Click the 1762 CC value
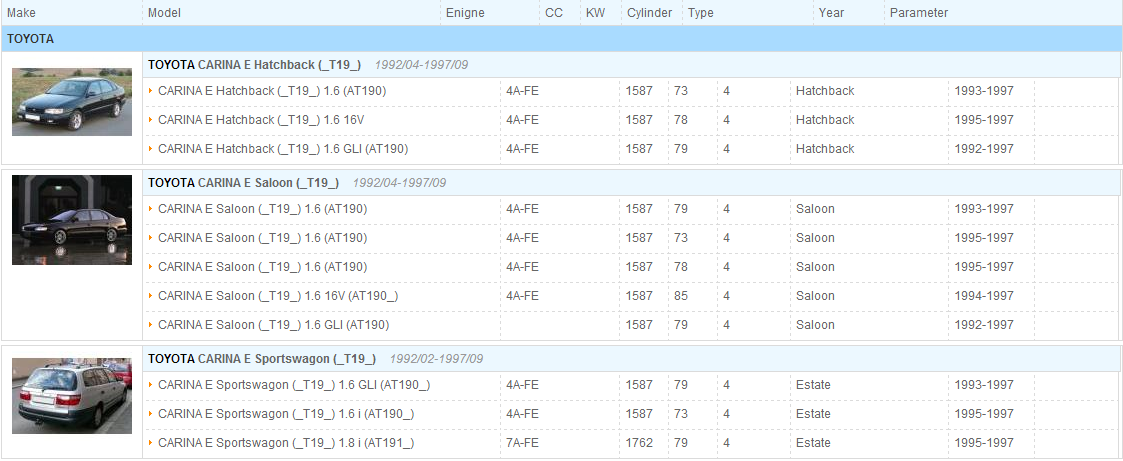The image size is (1123, 461). tap(640, 443)
